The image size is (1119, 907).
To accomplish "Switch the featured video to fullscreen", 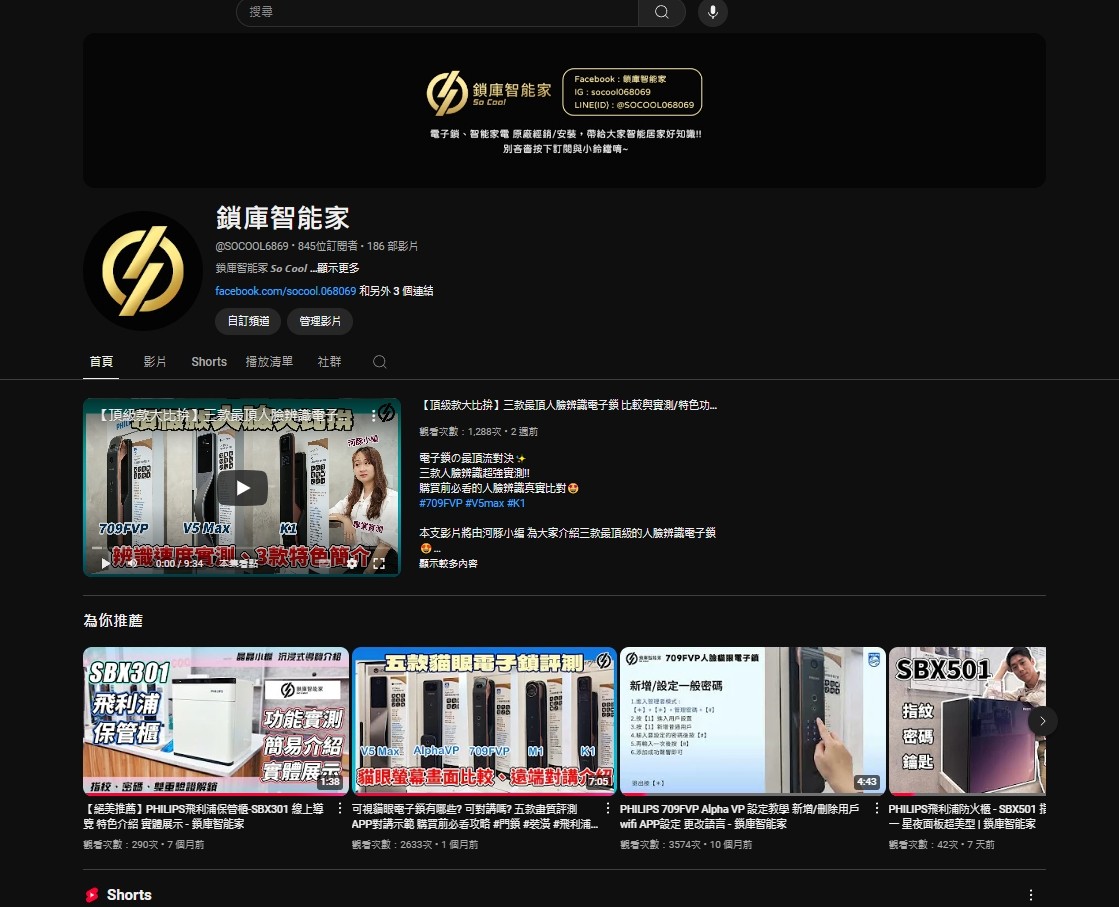I will (x=379, y=563).
